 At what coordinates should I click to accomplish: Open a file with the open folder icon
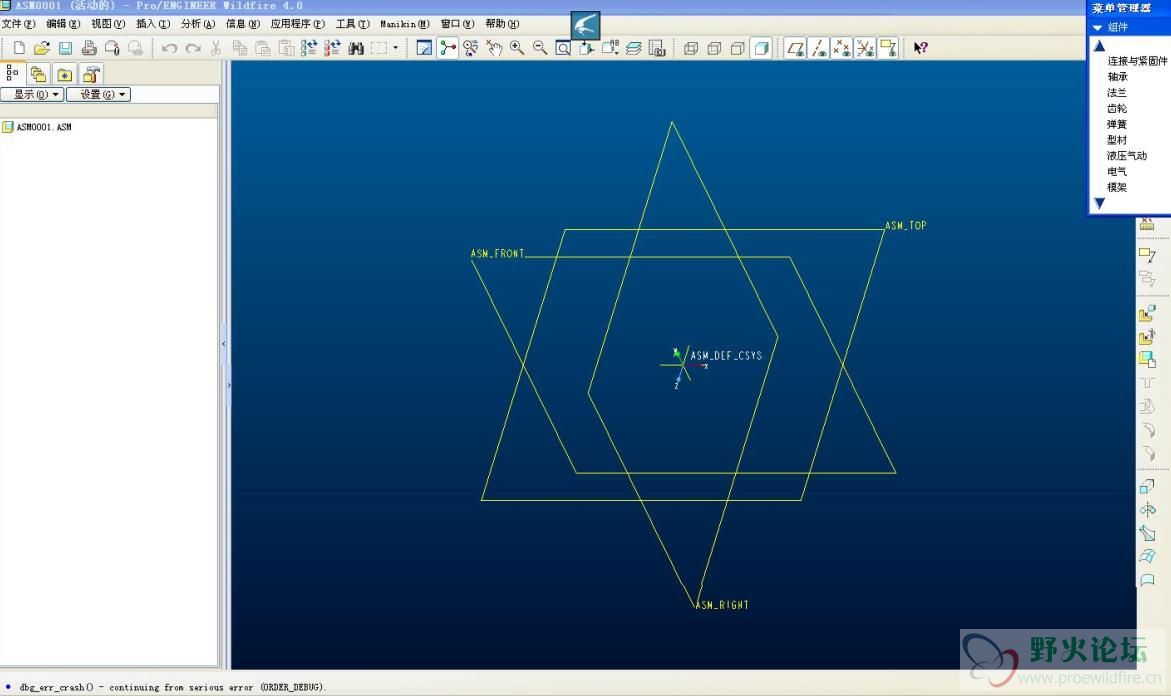[x=42, y=49]
